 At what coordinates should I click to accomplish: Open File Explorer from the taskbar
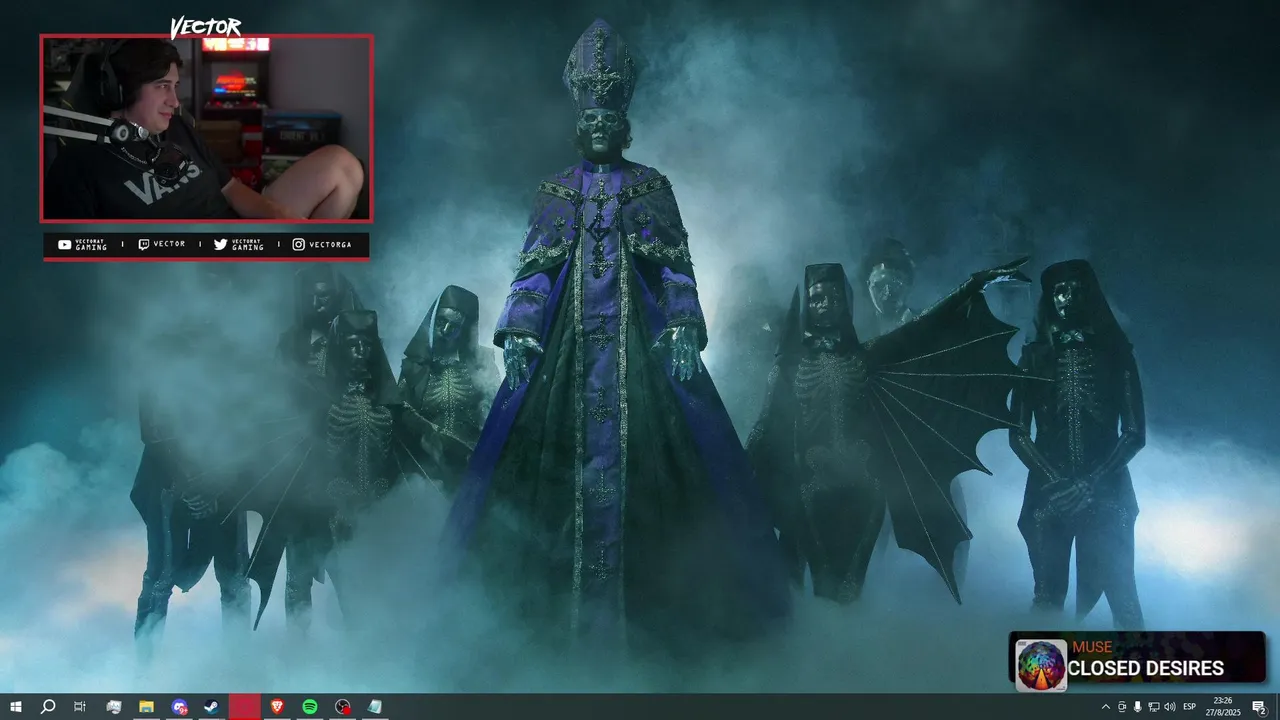(x=146, y=707)
